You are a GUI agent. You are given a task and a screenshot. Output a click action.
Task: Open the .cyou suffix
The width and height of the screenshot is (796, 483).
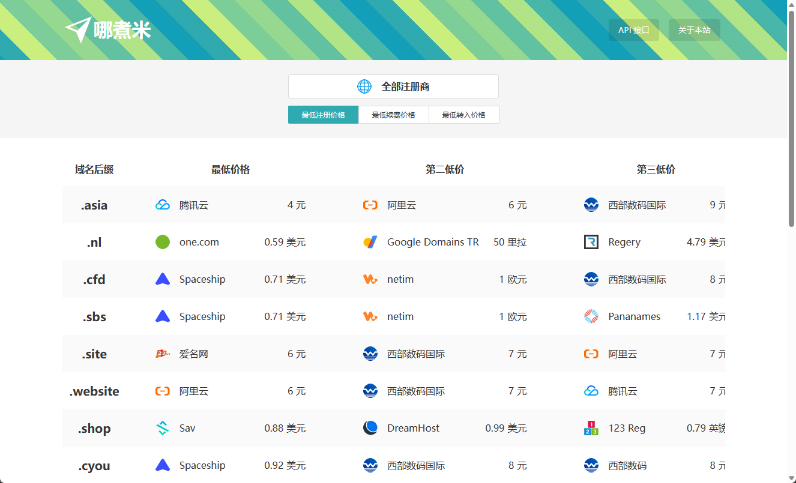coord(94,466)
